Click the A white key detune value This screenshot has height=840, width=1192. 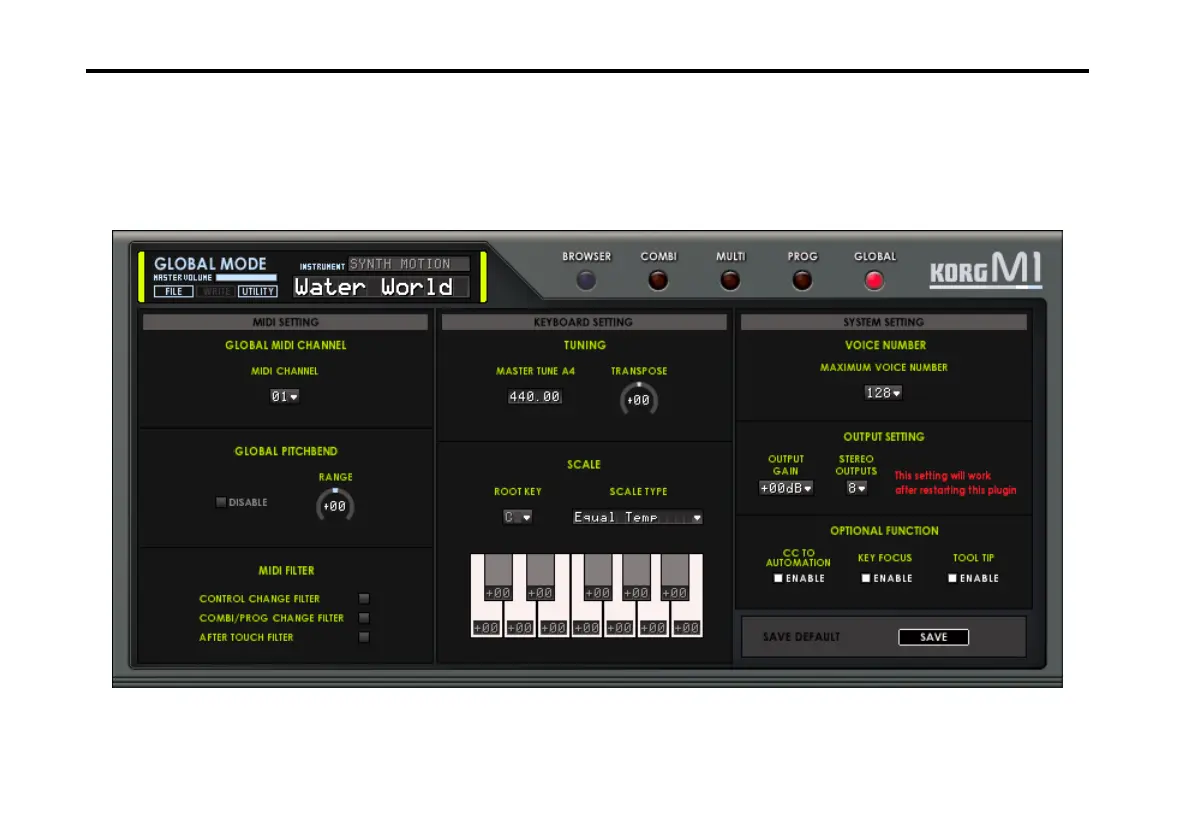pyautogui.click(x=653, y=628)
